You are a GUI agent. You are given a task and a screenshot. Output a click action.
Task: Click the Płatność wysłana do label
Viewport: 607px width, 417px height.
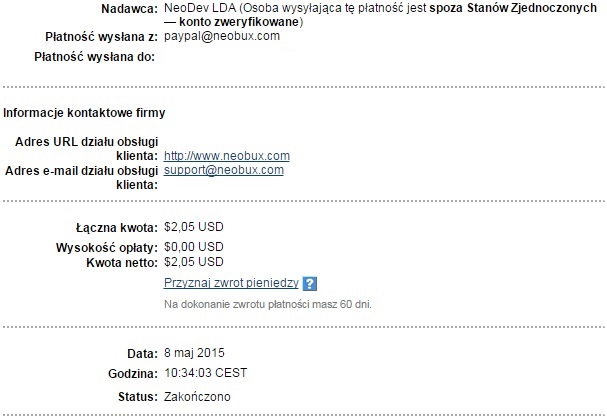[94, 57]
